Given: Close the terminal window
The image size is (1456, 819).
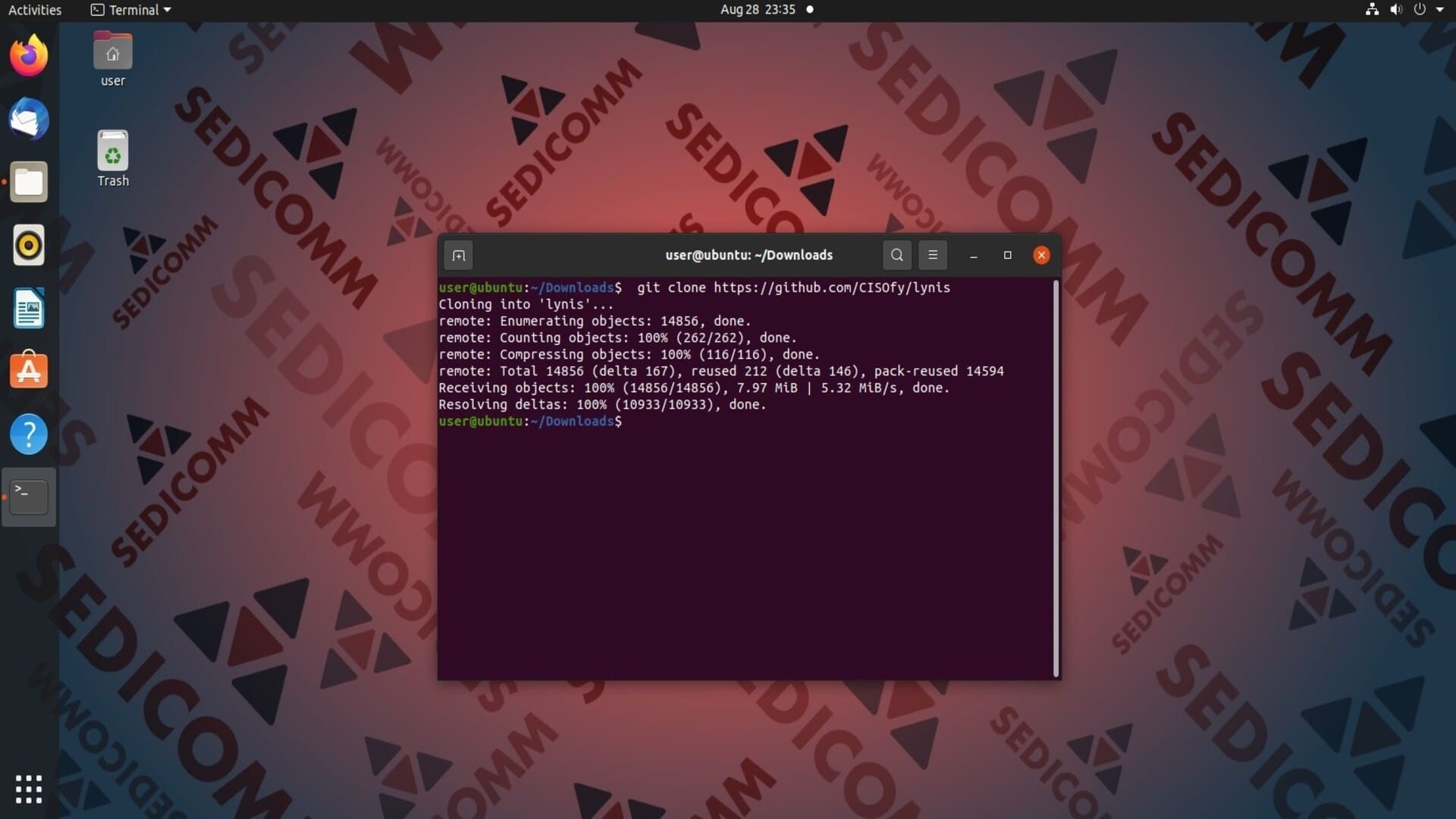Looking at the screenshot, I should 1042,256.
